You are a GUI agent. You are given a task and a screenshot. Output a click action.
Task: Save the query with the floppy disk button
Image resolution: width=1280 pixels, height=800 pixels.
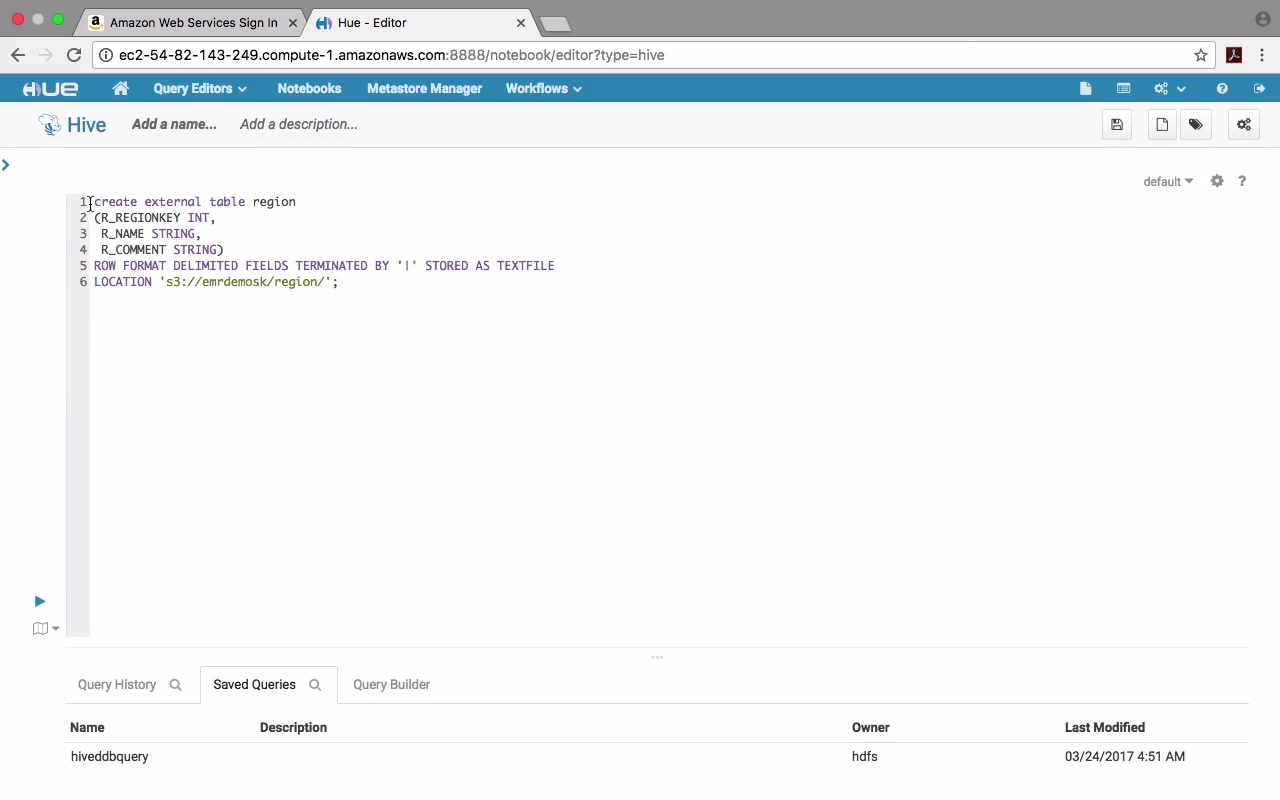tap(1117, 125)
